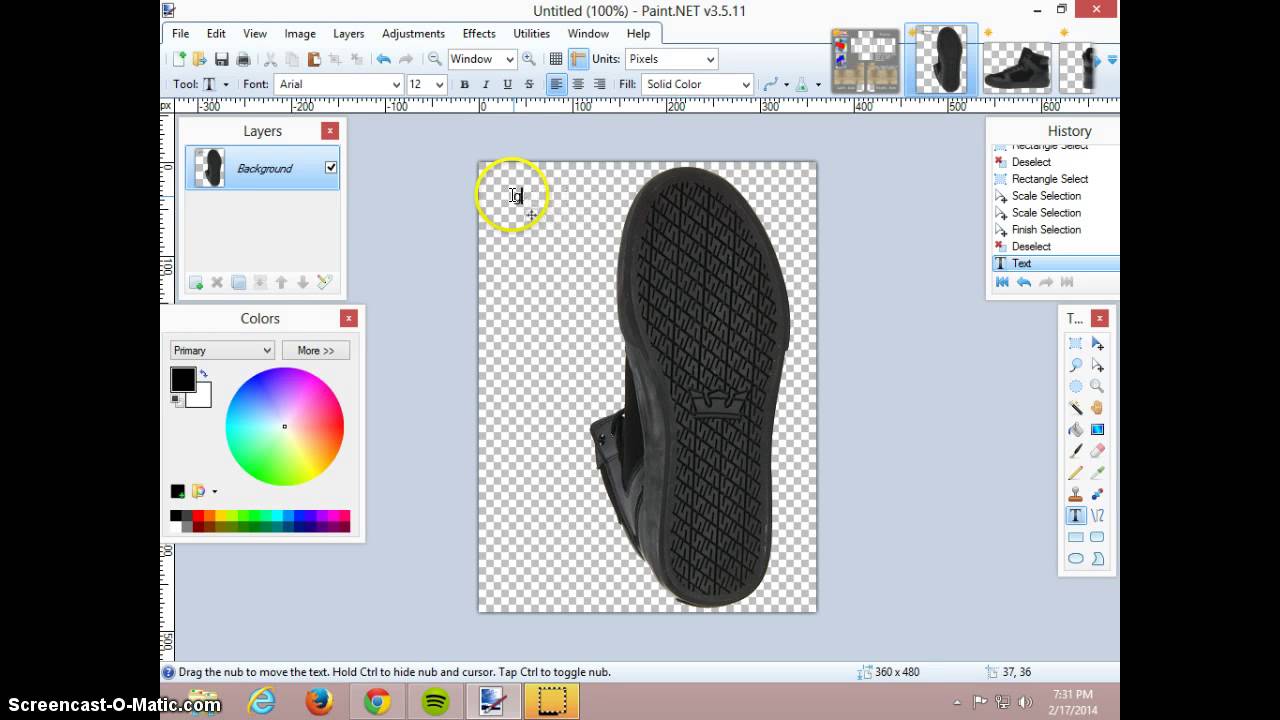The image size is (1280, 720).
Task: Open the antialiasing mode dropdown
Action: 776,85
